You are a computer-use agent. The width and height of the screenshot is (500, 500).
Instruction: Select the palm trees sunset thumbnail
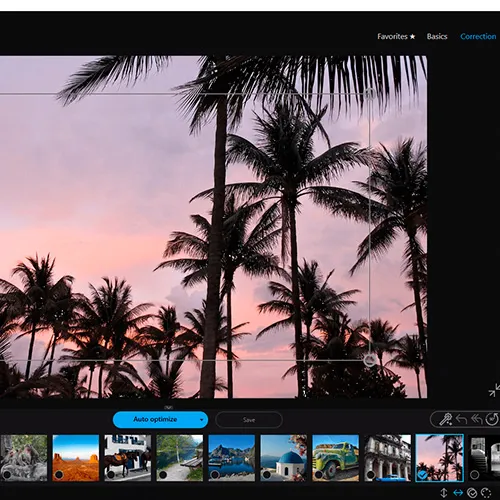click(440, 457)
